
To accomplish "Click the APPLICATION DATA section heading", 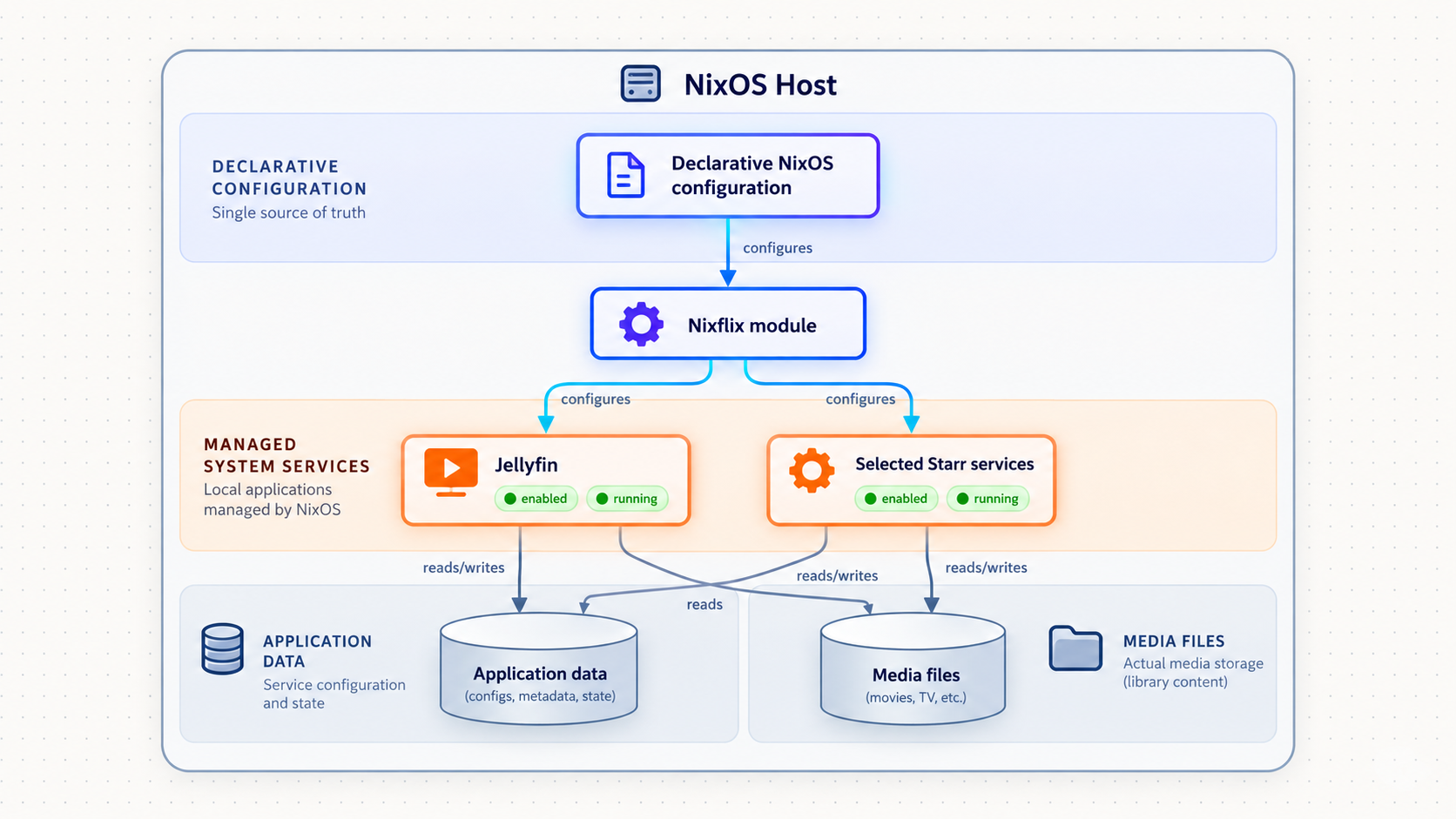I will (317, 651).
